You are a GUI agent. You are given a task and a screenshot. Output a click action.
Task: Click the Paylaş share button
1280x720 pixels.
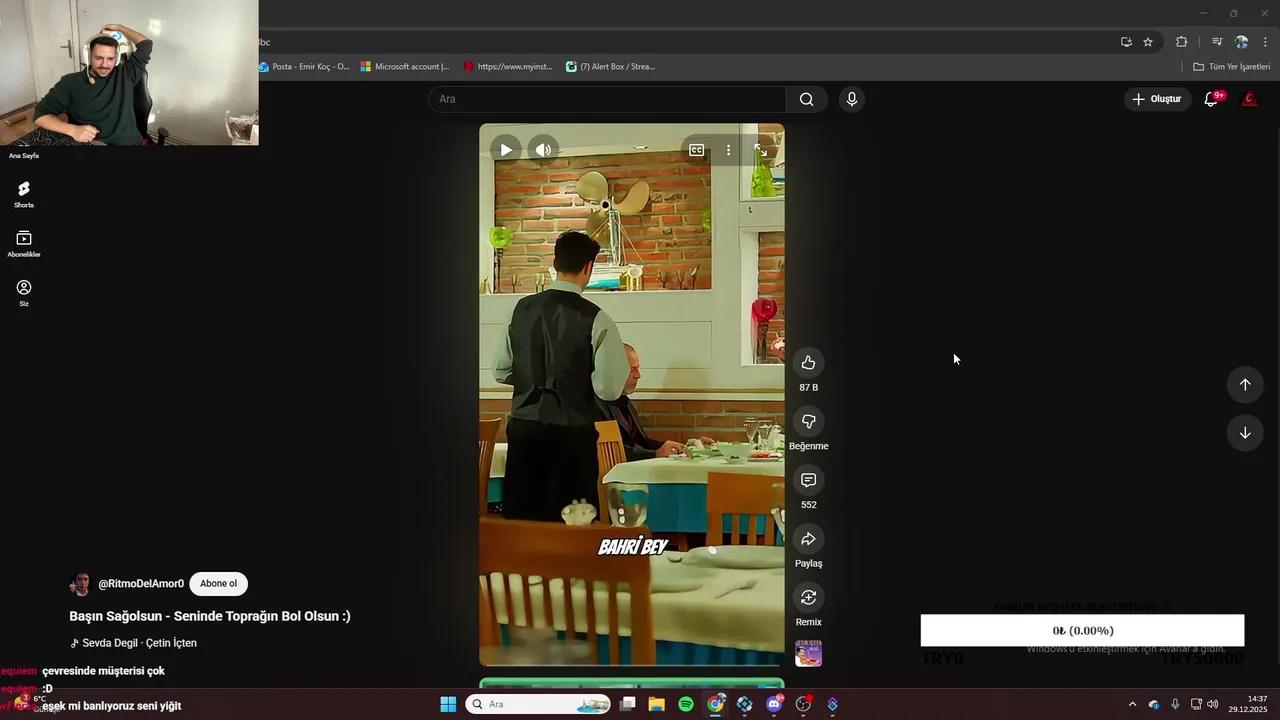(x=808, y=539)
